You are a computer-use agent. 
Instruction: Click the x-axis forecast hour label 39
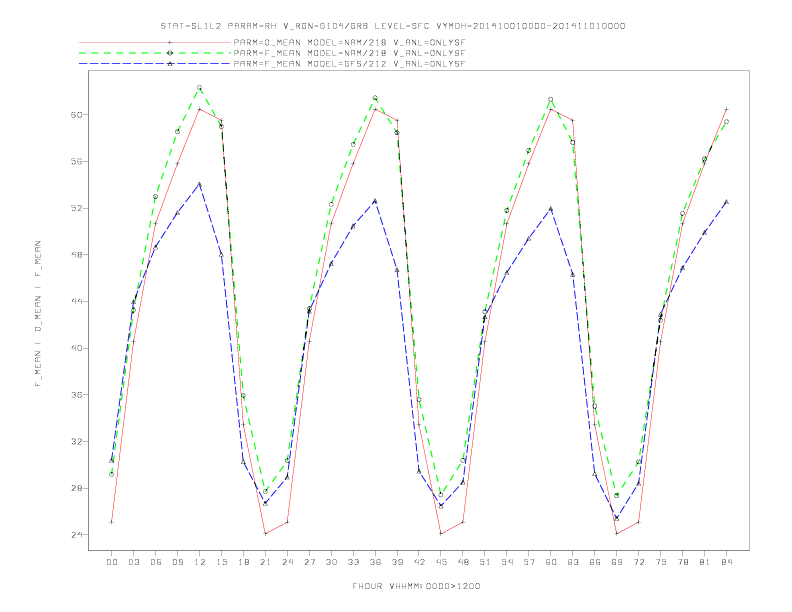pos(397,562)
